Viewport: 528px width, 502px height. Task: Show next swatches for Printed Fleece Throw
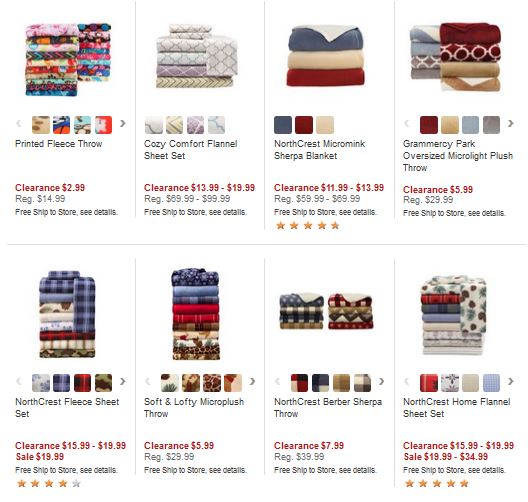(123, 124)
